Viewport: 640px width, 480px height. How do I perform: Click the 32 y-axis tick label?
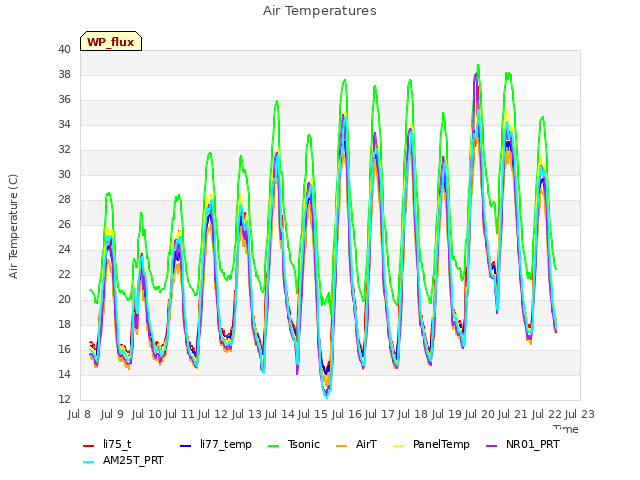click(x=64, y=149)
